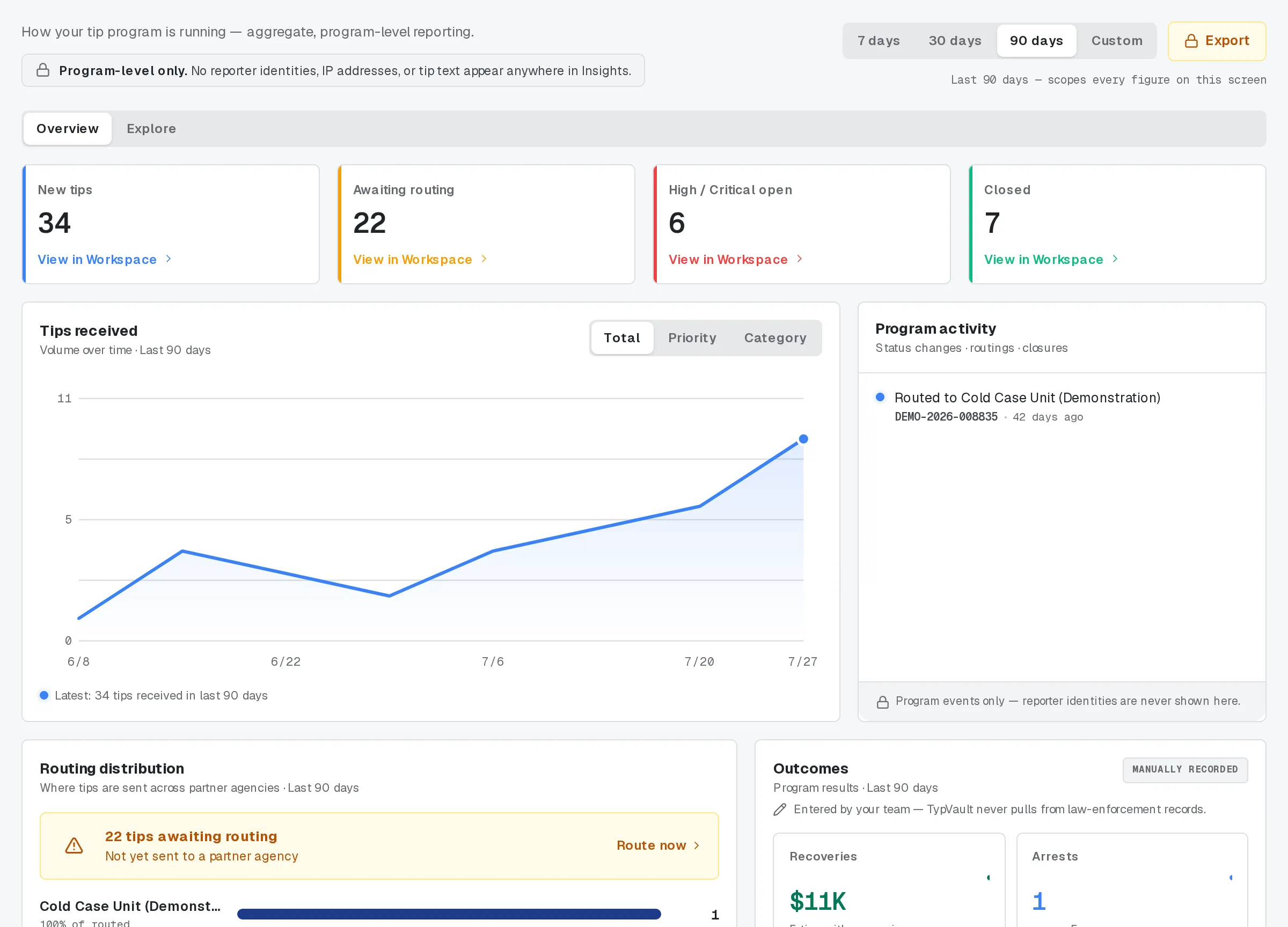Viewport: 1288px width, 927px height.
Task: Click the chevron next to Route now
Action: coord(696,846)
